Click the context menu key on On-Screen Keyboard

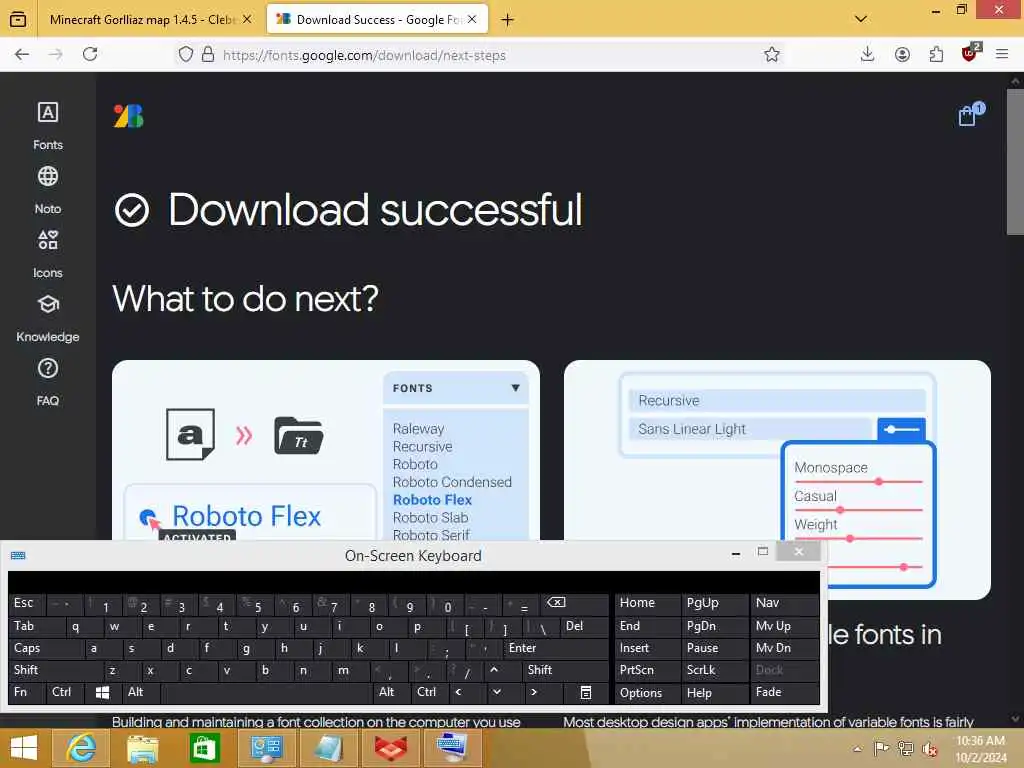point(586,692)
